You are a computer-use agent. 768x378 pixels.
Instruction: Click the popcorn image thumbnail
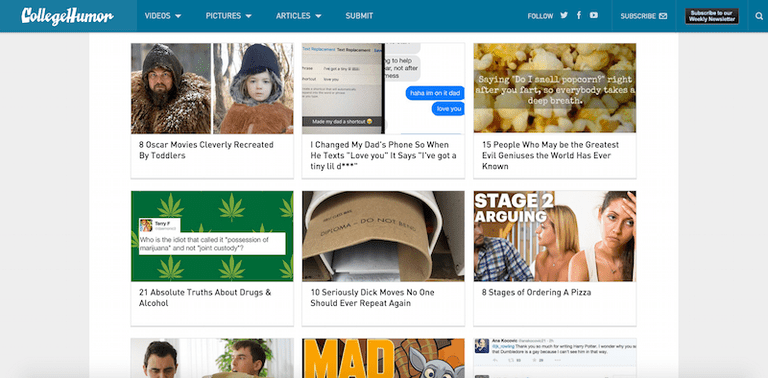click(554, 88)
